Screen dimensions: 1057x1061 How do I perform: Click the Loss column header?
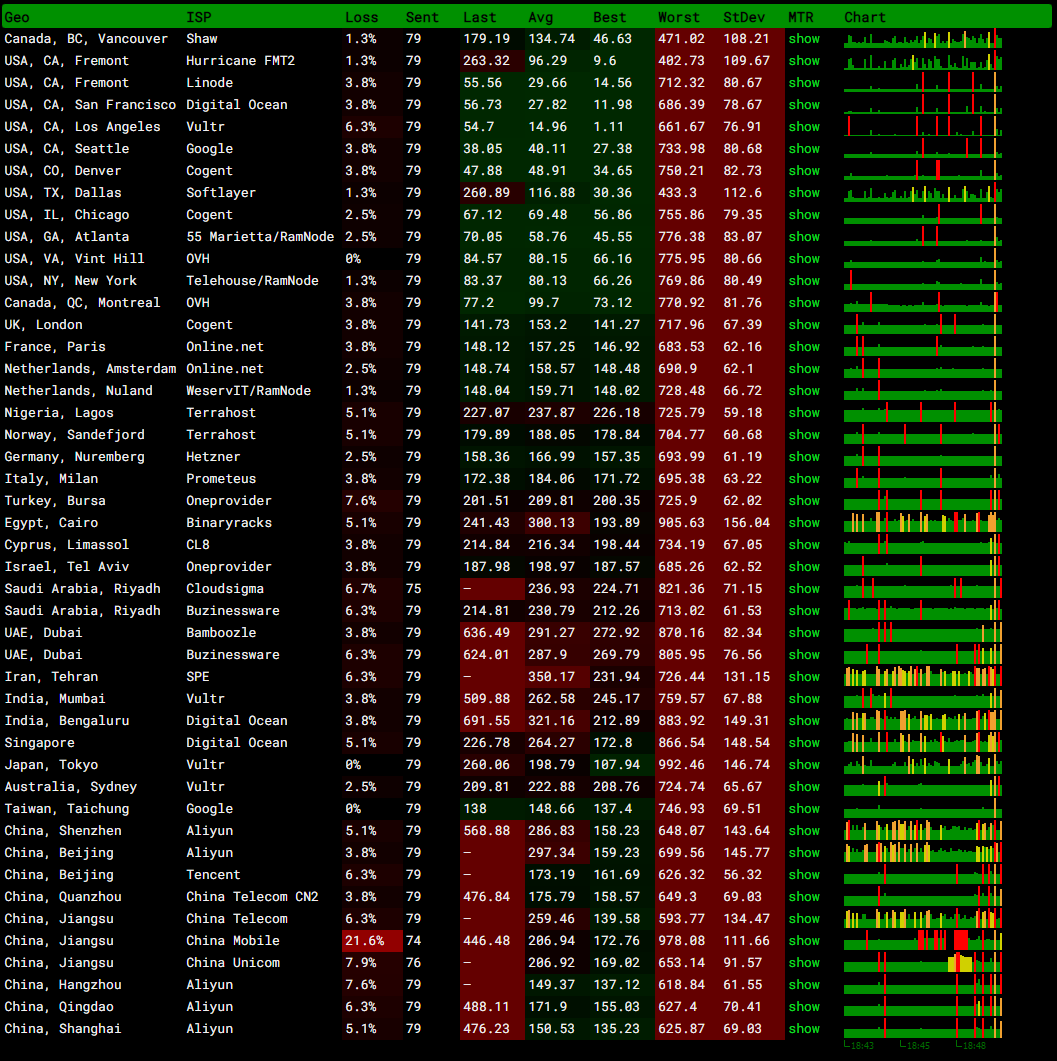point(361,17)
